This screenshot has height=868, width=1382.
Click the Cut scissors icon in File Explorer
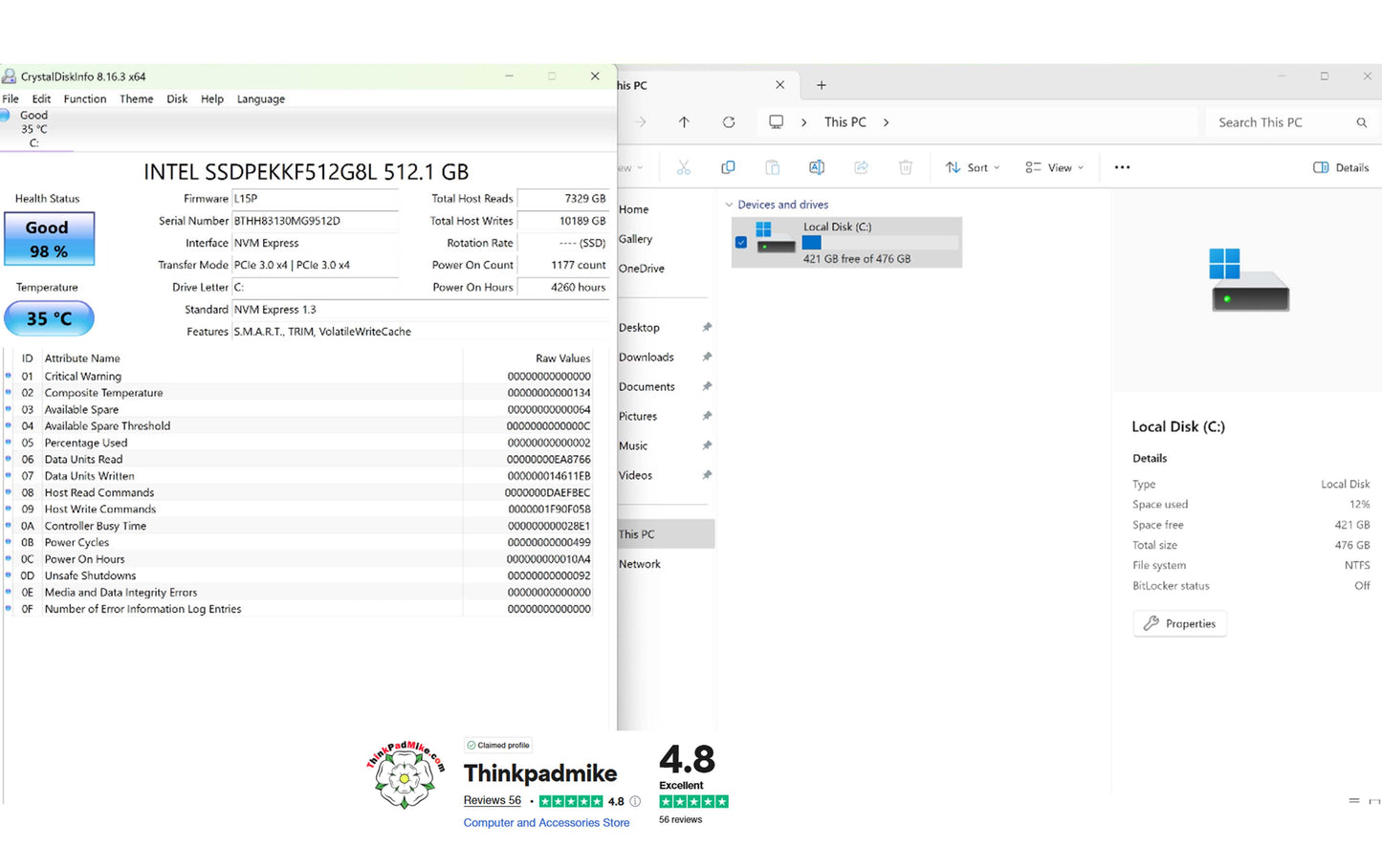click(684, 167)
